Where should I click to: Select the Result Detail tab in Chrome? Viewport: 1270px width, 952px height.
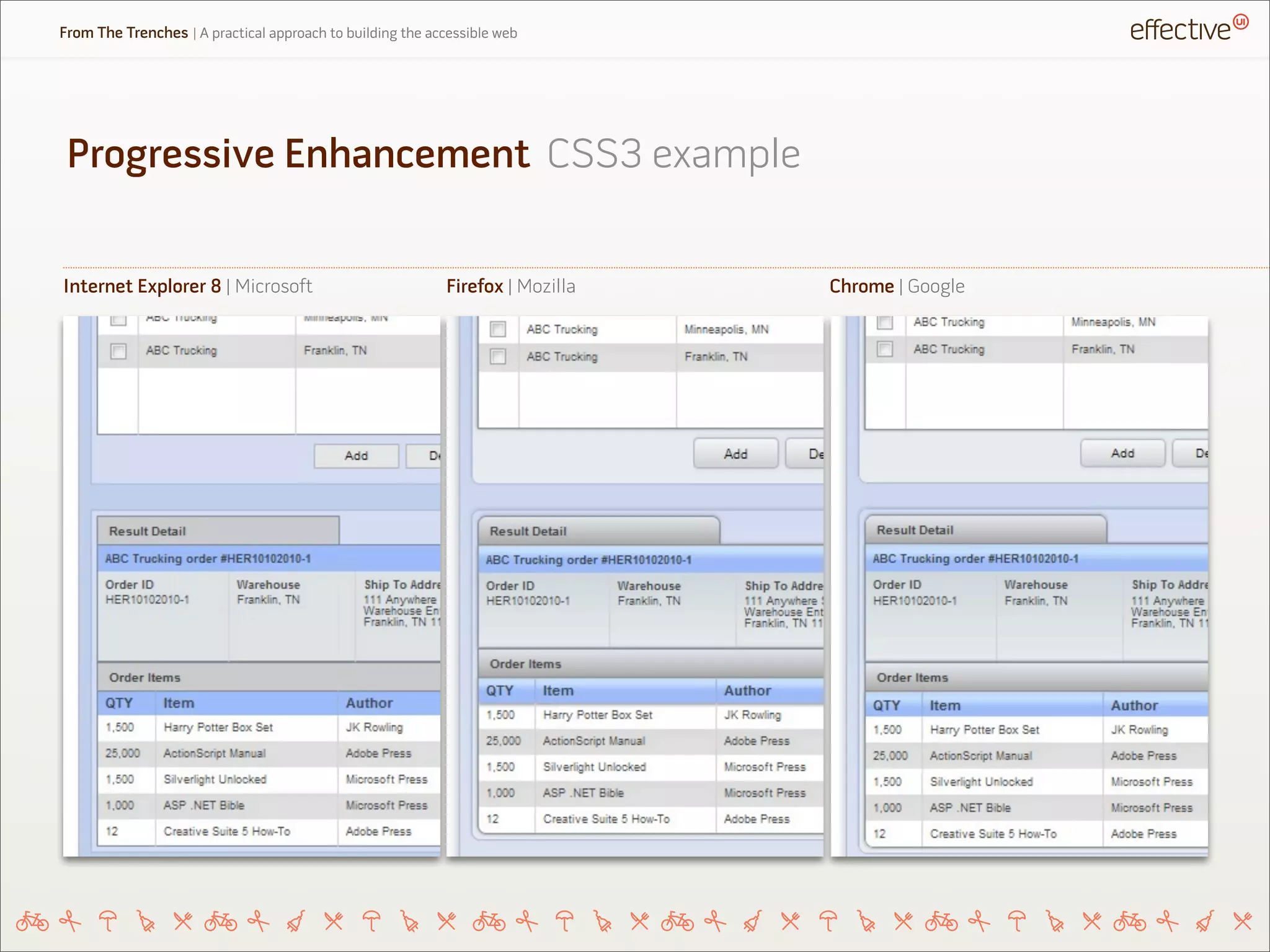tap(986, 529)
